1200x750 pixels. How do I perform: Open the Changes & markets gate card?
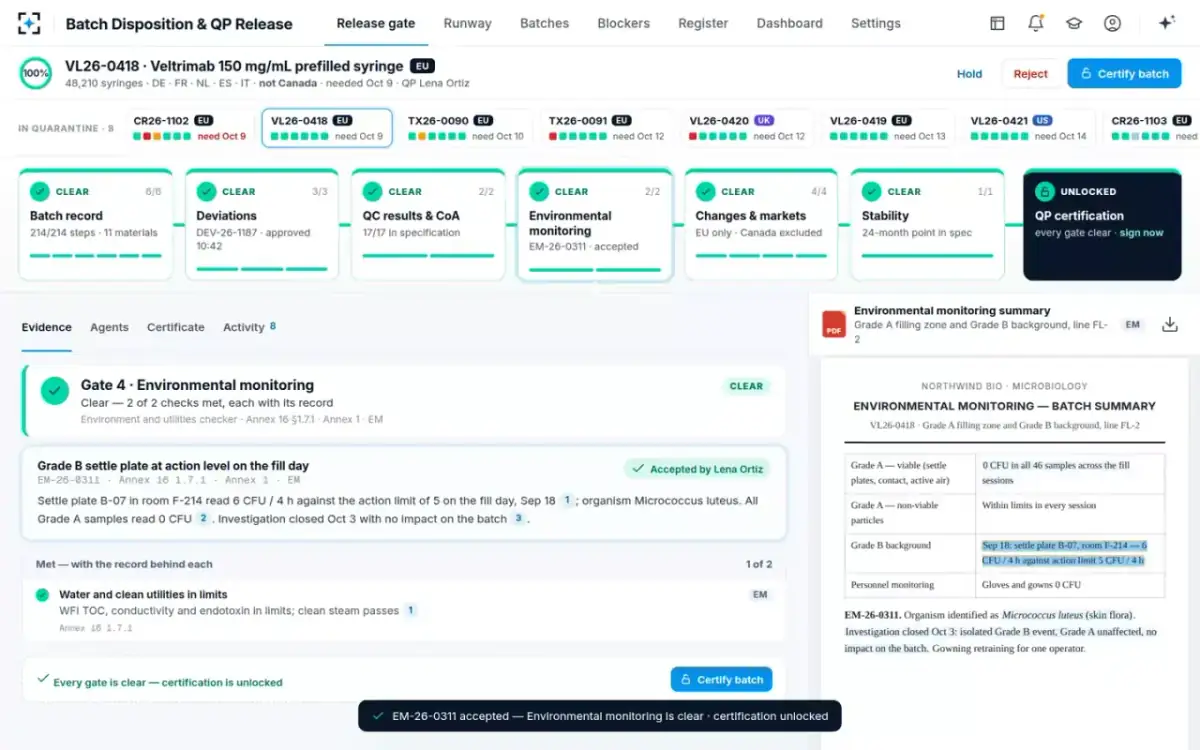pyautogui.click(x=761, y=224)
